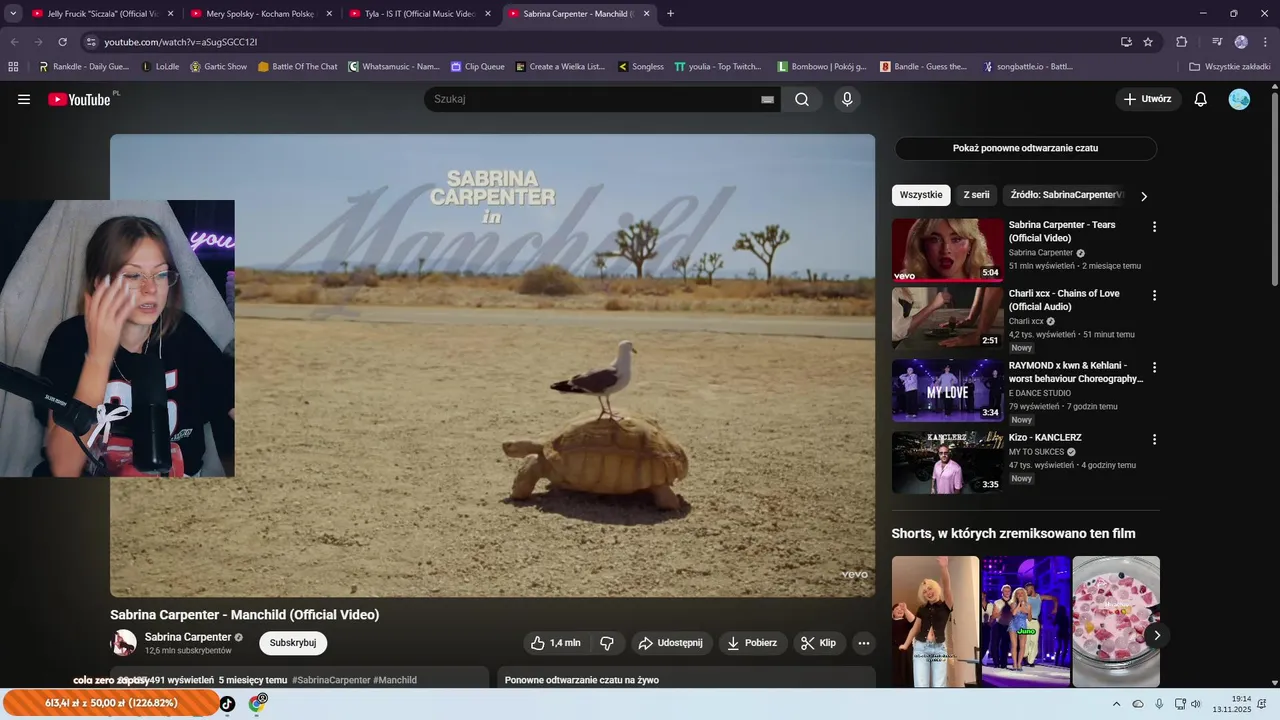Open Charli xcx Chains of Love thumbnail
1280x720 pixels.
(x=947, y=319)
